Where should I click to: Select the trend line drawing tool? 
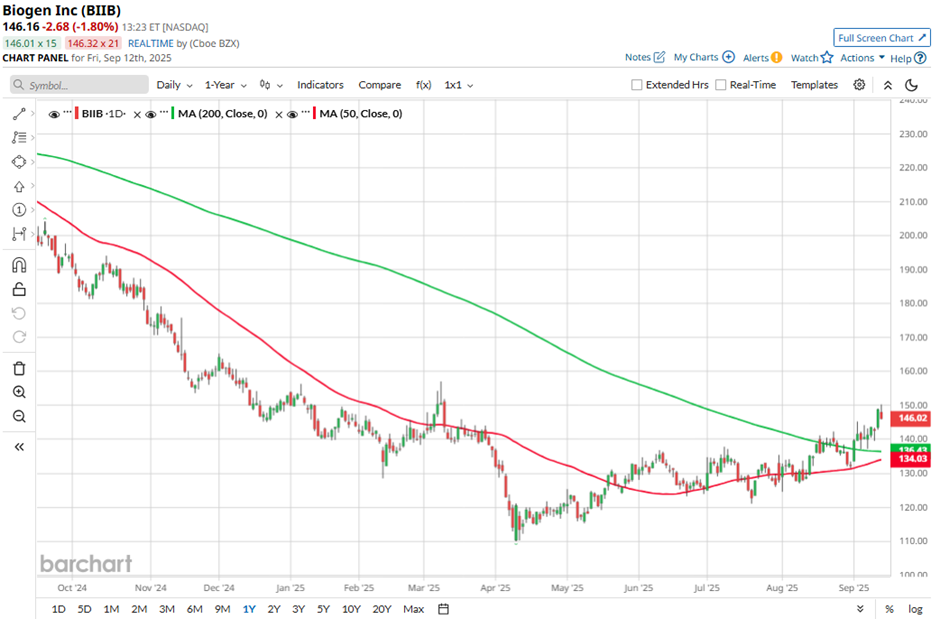pyautogui.click(x=19, y=114)
